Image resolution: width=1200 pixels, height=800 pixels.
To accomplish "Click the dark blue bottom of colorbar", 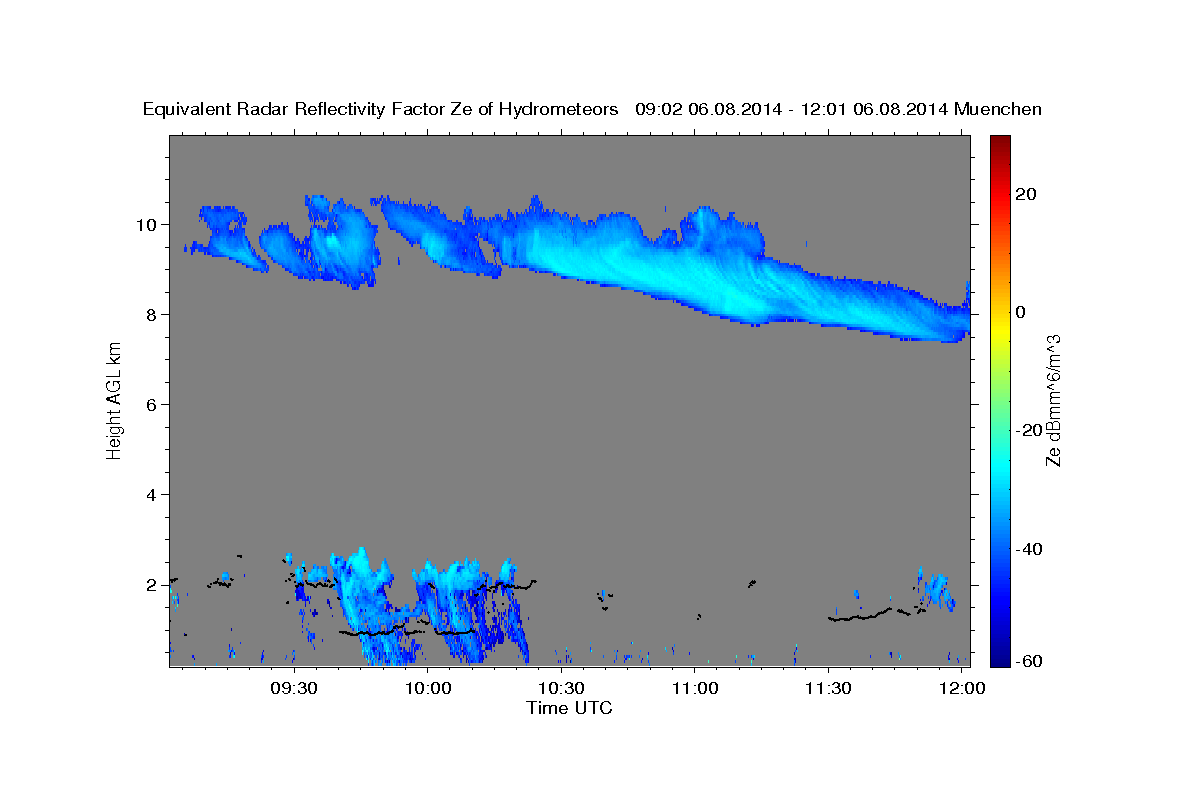I will (x=999, y=650).
